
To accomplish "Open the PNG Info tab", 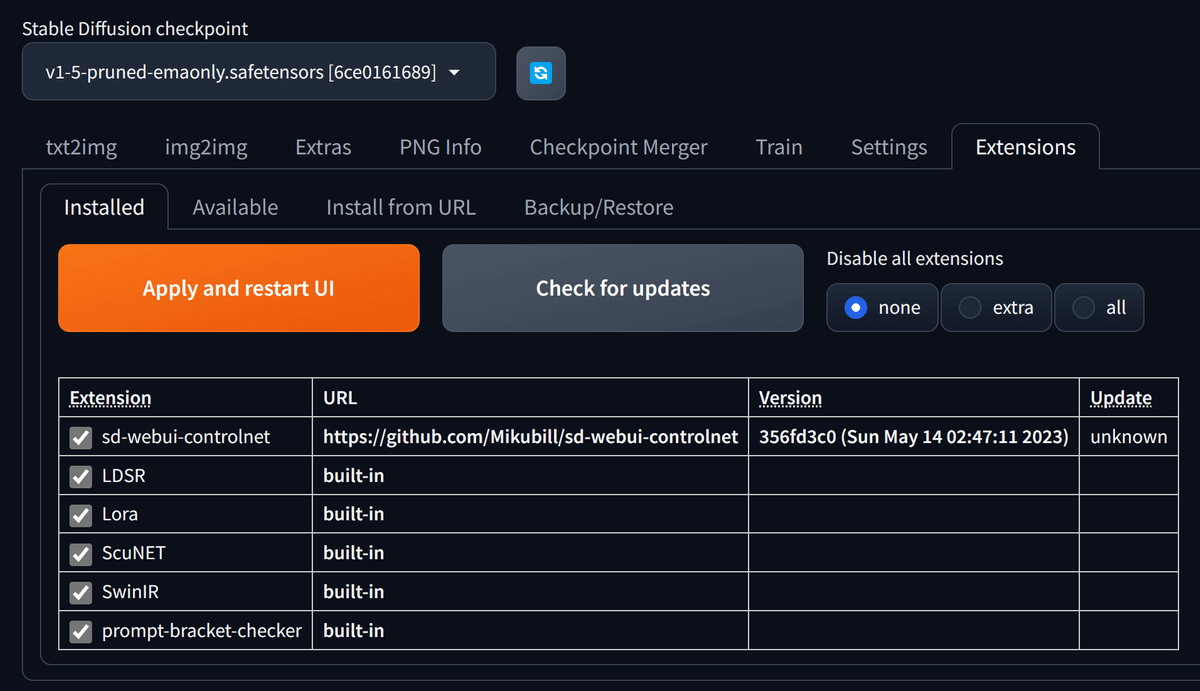I will [x=440, y=147].
